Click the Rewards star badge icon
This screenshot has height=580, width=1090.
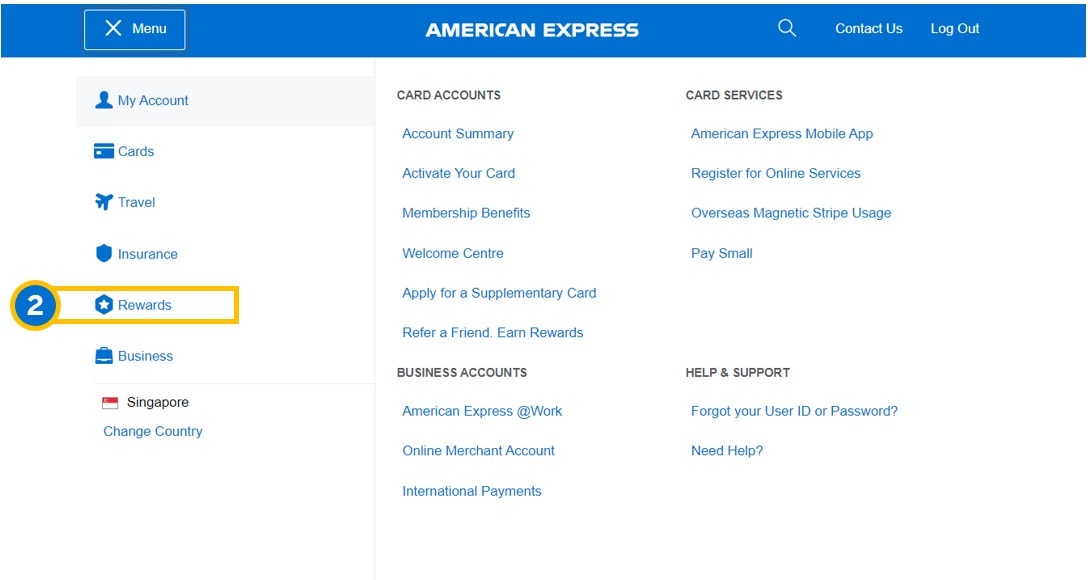[x=103, y=305]
